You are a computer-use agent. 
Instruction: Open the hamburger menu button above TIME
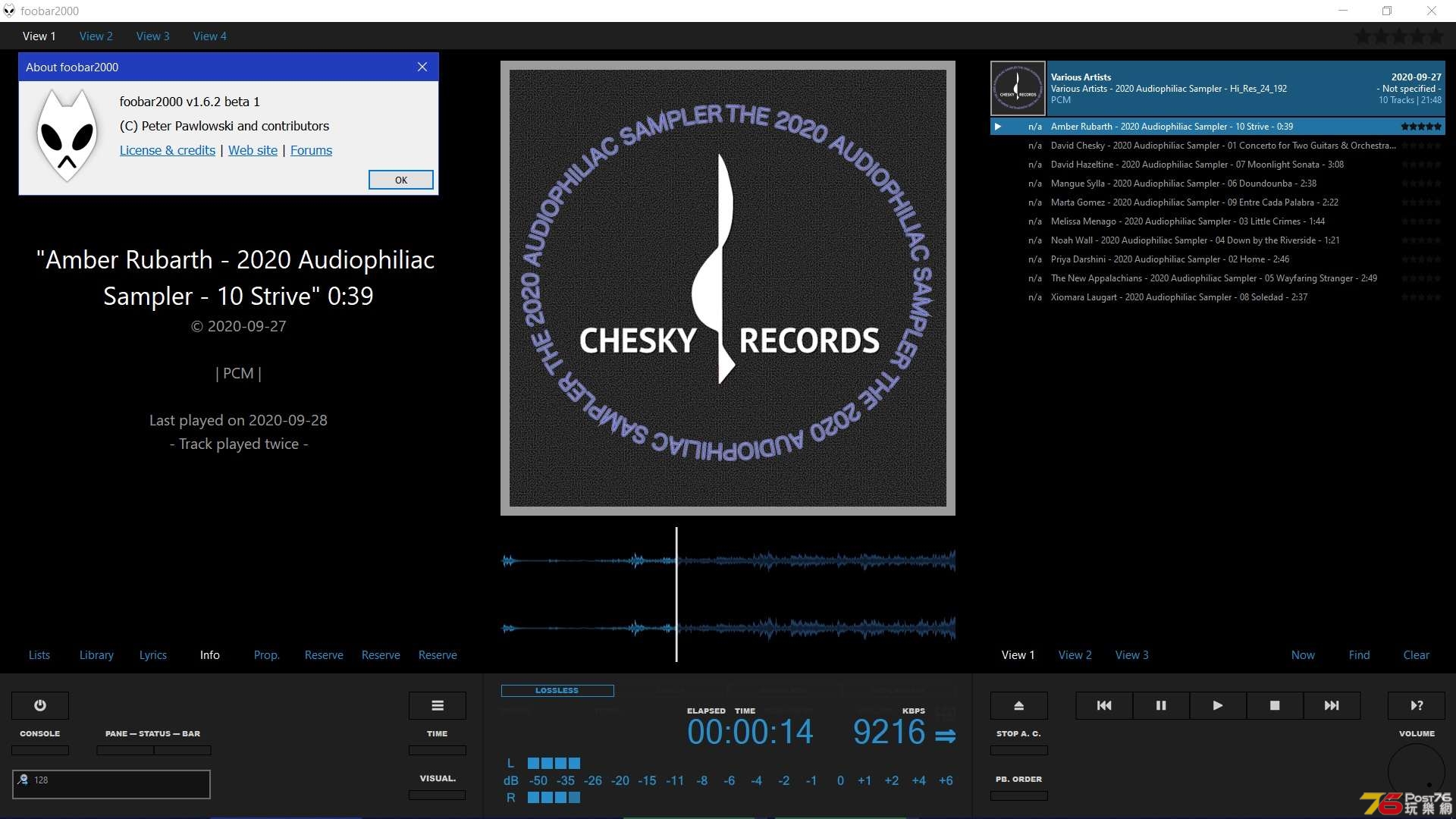click(x=438, y=705)
